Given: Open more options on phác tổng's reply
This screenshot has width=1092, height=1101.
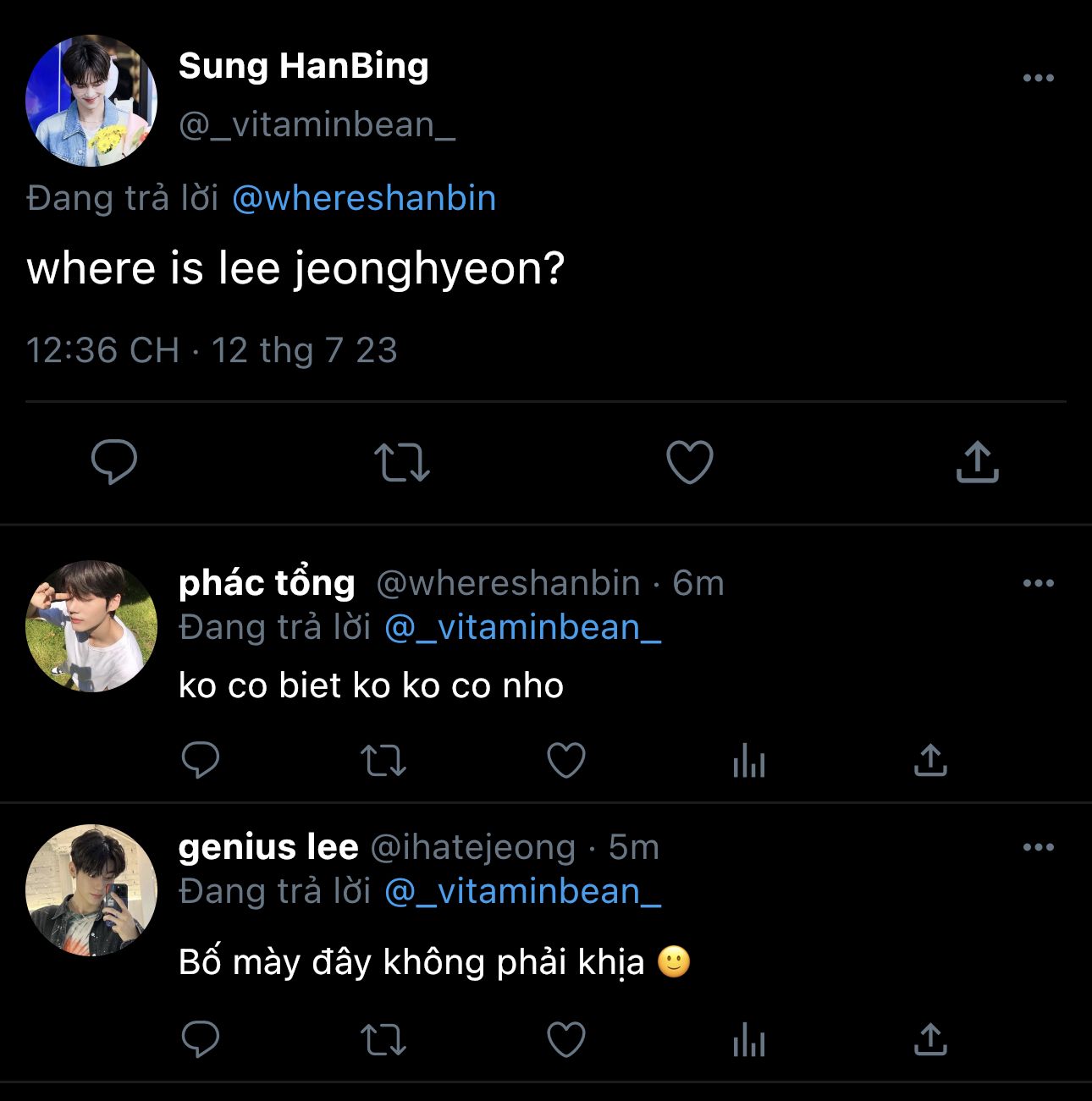Looking at the screenshot, I should tap(1038, 583).
